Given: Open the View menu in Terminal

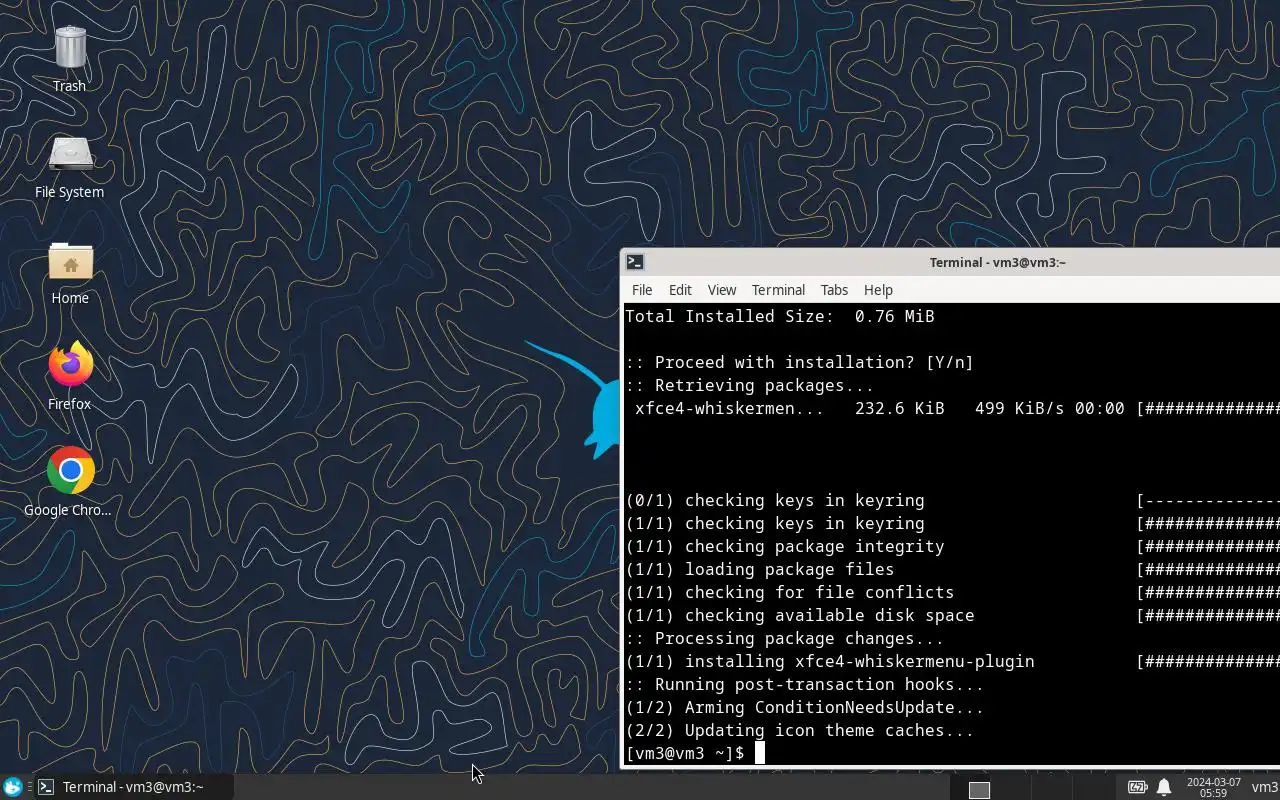Looking at the screenshot, I should [722, 290].
